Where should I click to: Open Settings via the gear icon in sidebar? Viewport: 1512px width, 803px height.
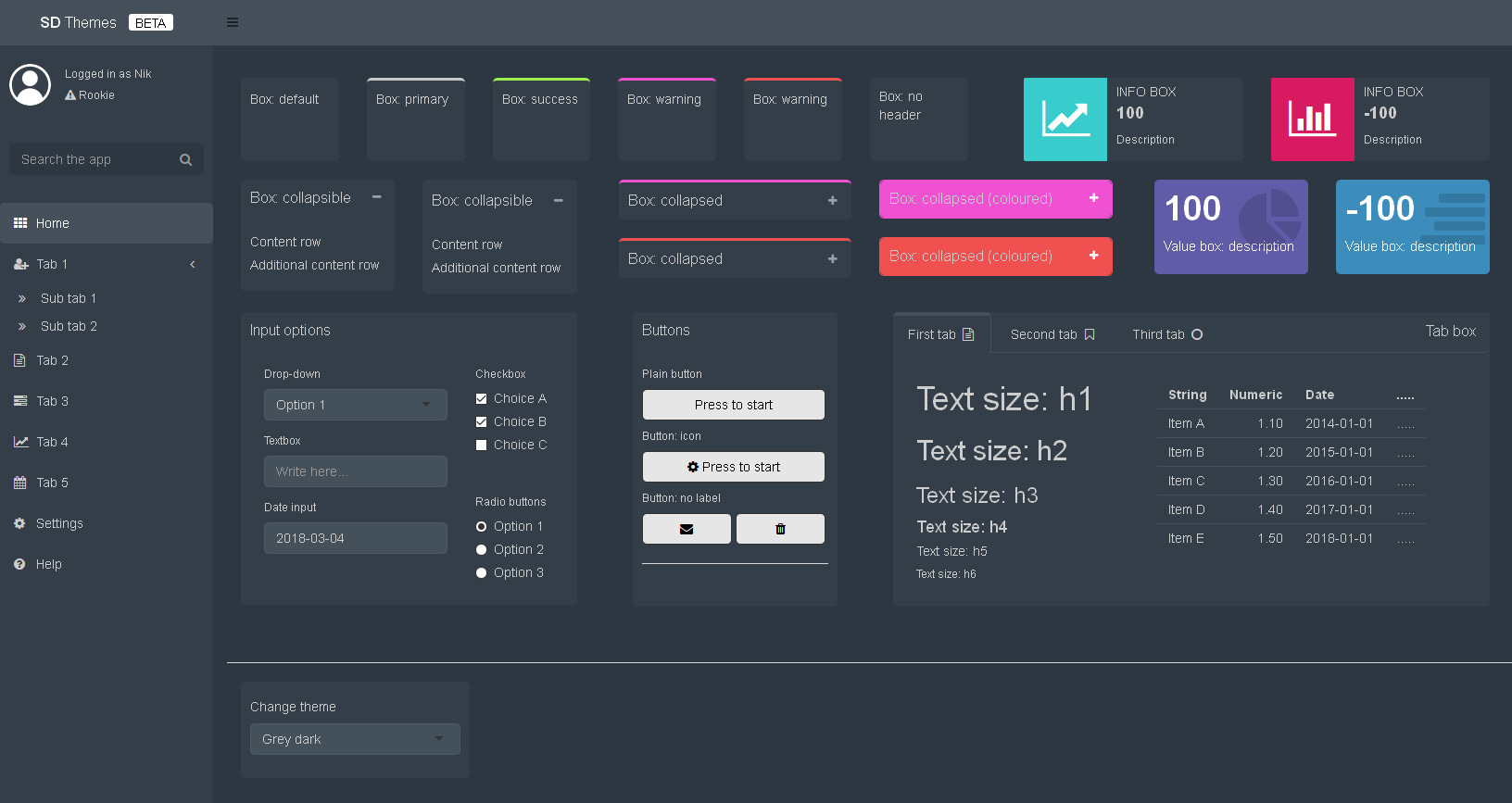tap(19, 523)
